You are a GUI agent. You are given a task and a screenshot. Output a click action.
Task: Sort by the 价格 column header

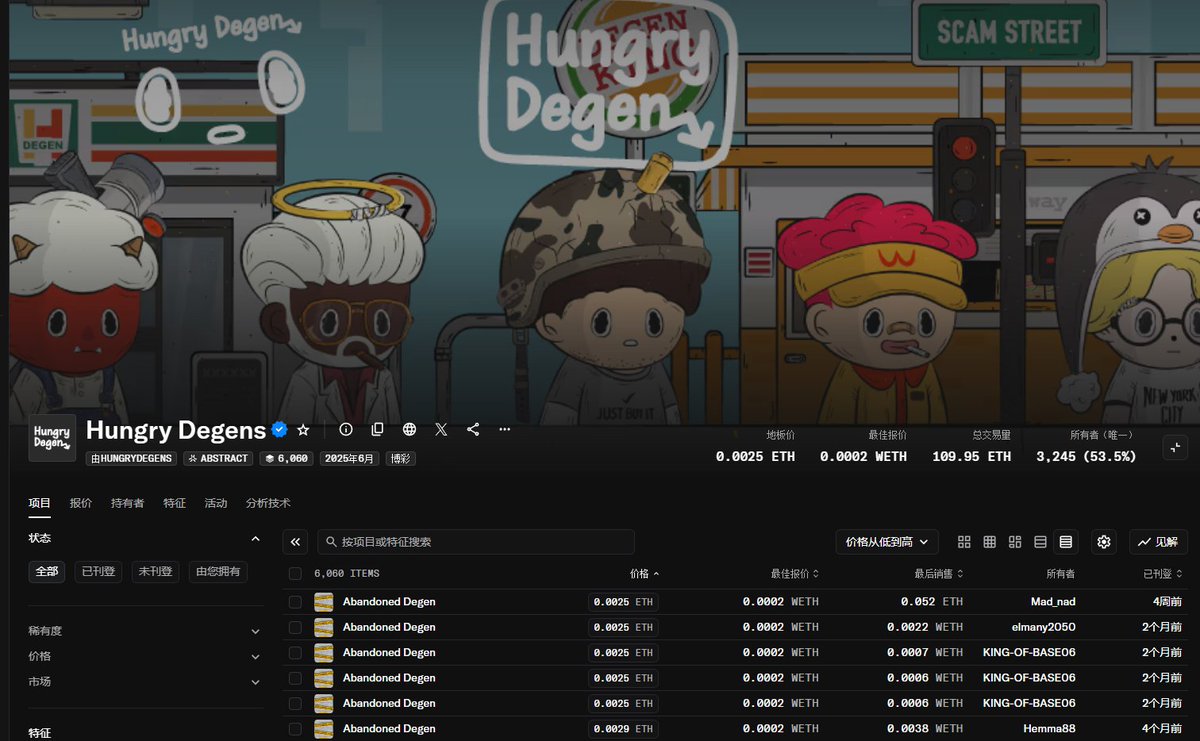click(x=644, y=574)
